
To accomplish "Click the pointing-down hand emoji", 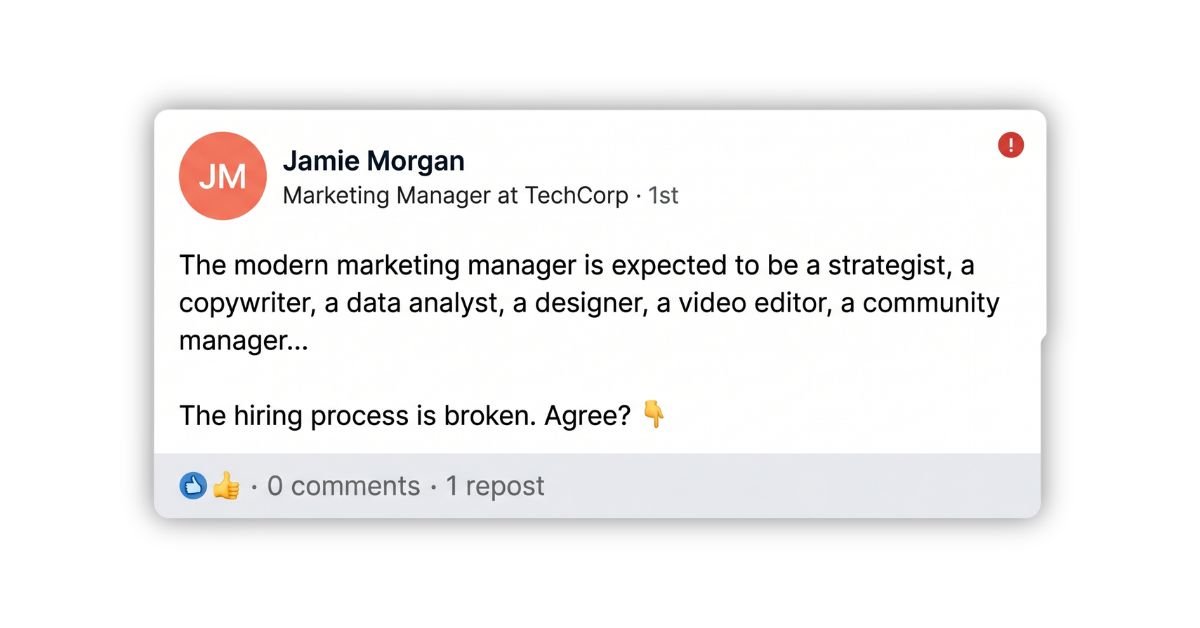I will coord(653,414).
